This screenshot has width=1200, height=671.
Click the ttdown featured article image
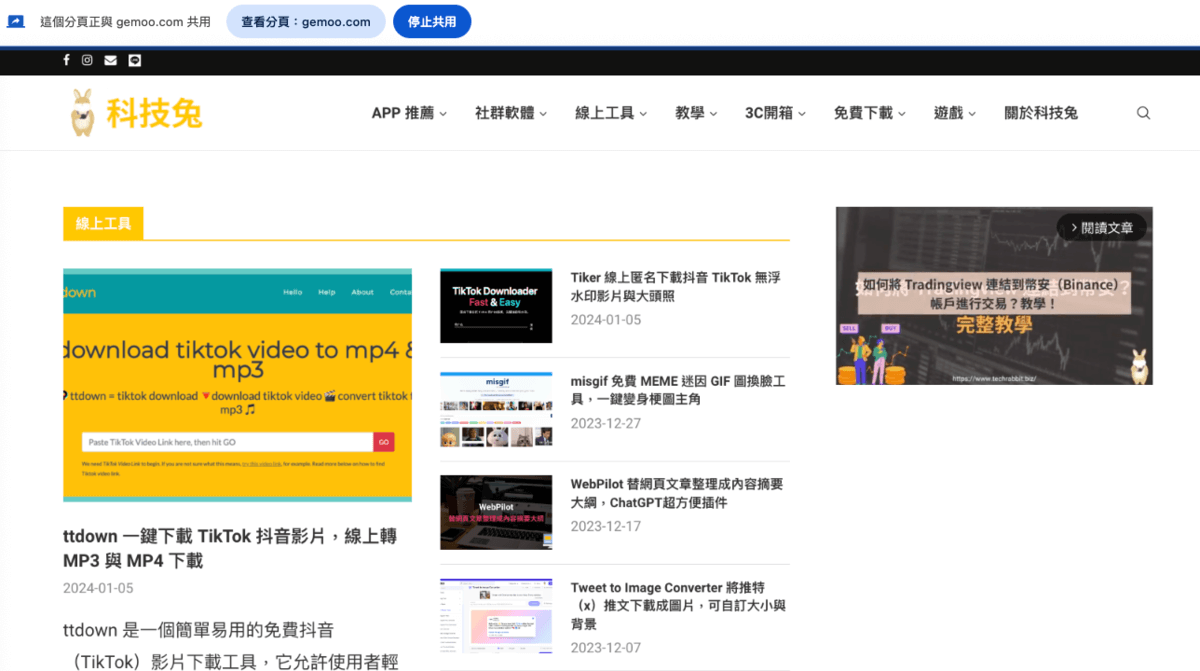237,385
